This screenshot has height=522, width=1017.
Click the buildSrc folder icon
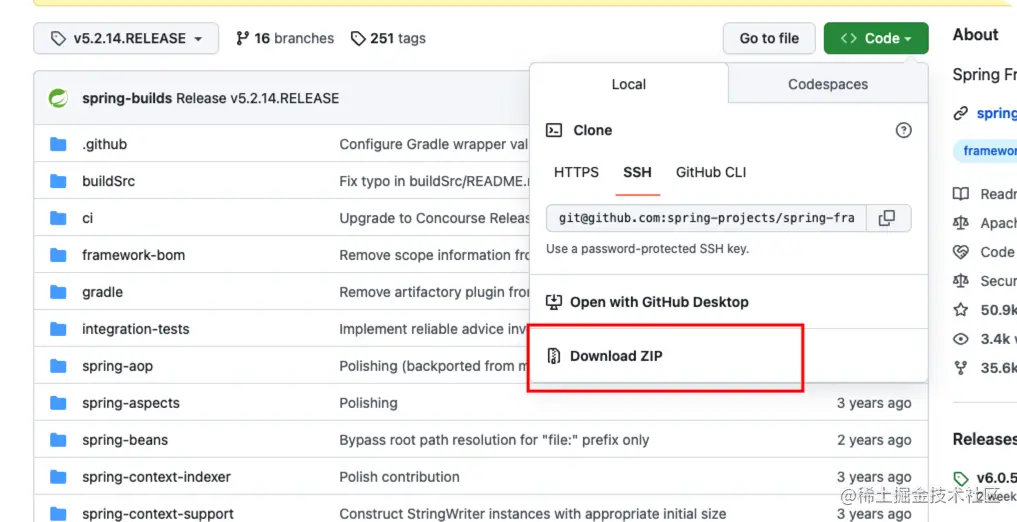click(58, 181)
